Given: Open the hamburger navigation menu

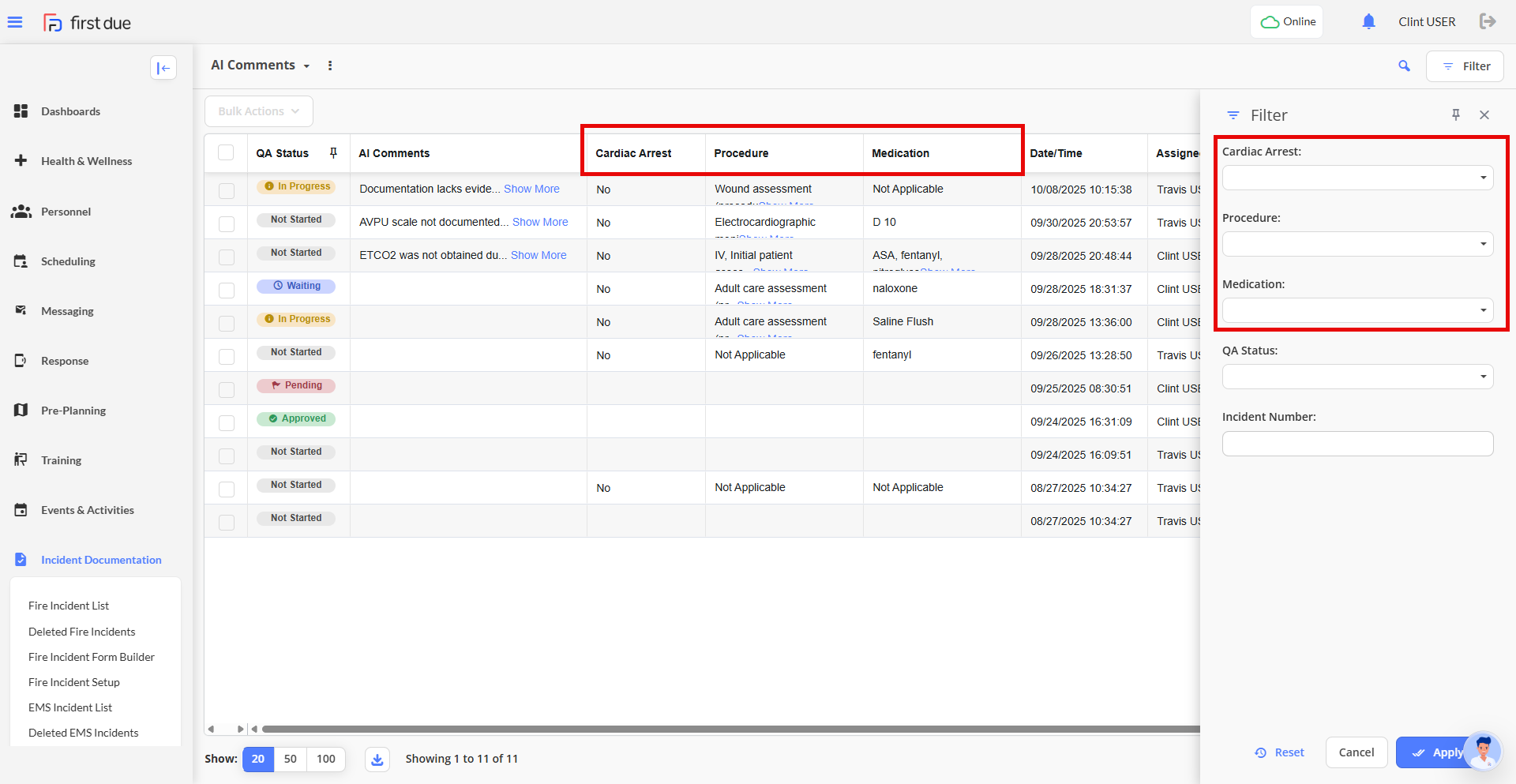Looking at the screenshot, I should pos(15,22).
